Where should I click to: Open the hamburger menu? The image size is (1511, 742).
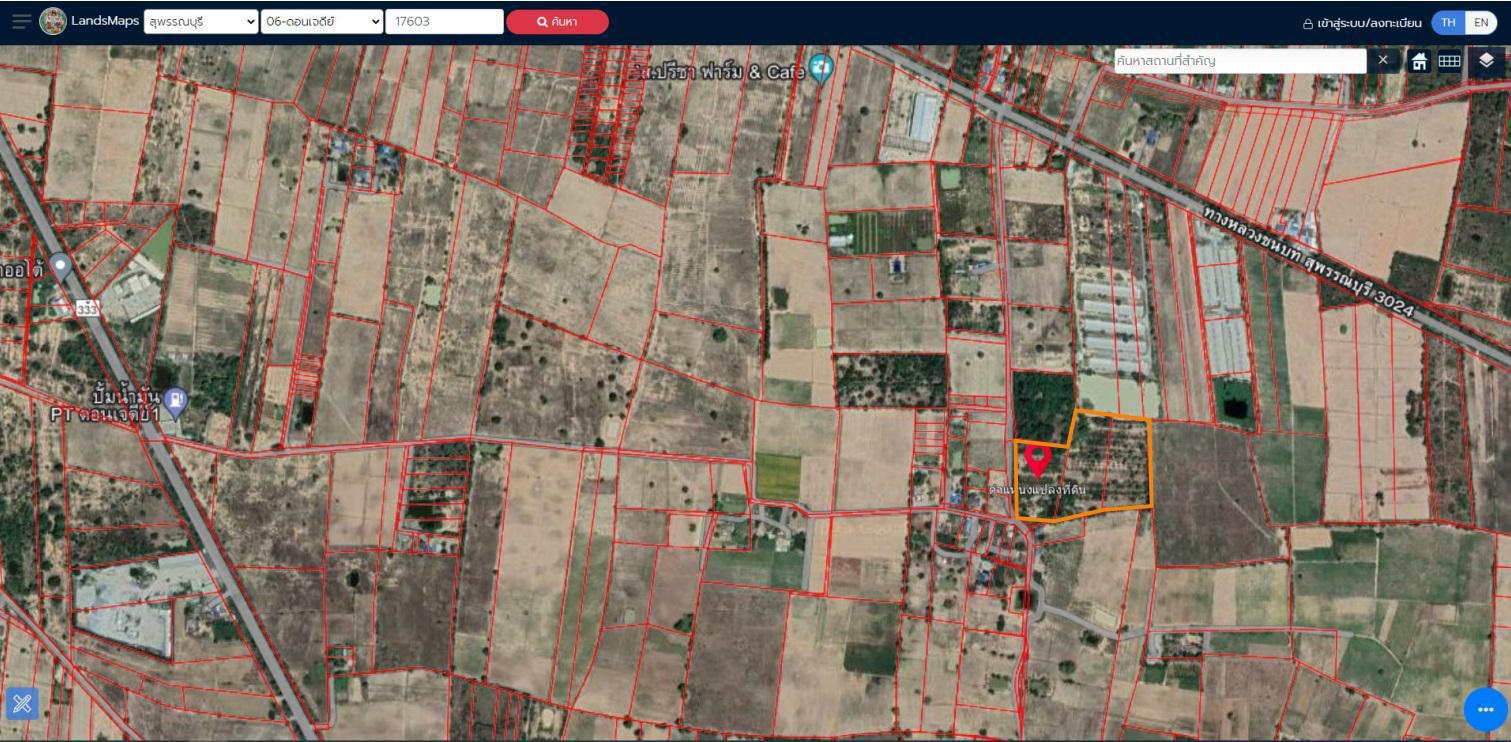21,22
